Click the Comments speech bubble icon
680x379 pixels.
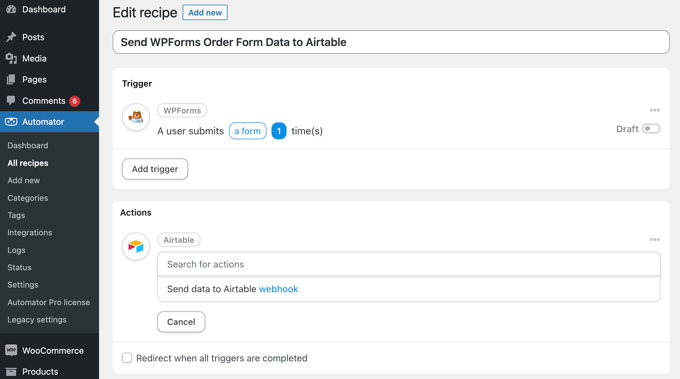(x=11, y=101)
